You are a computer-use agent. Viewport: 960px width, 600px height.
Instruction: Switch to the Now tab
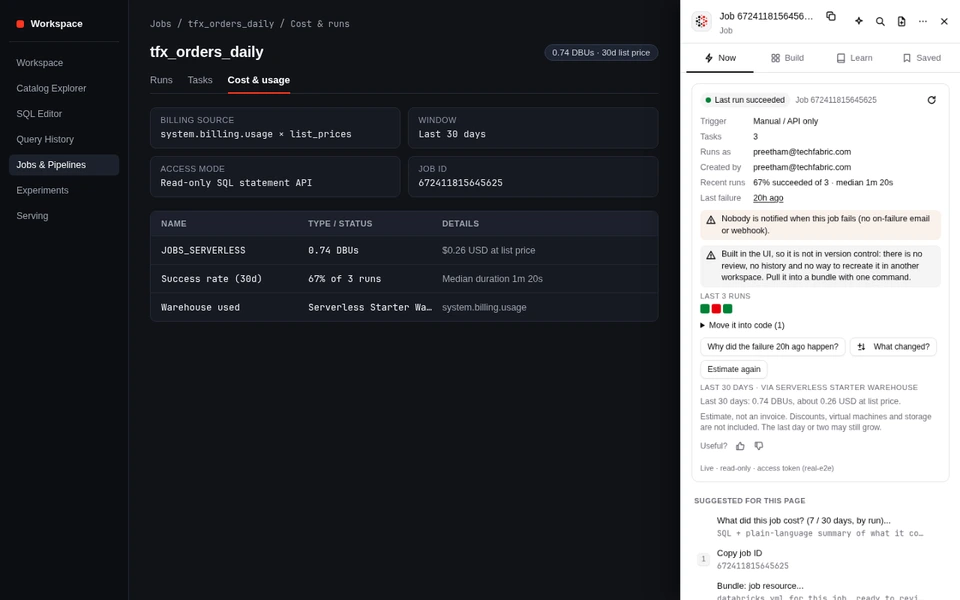click(720, 58)
